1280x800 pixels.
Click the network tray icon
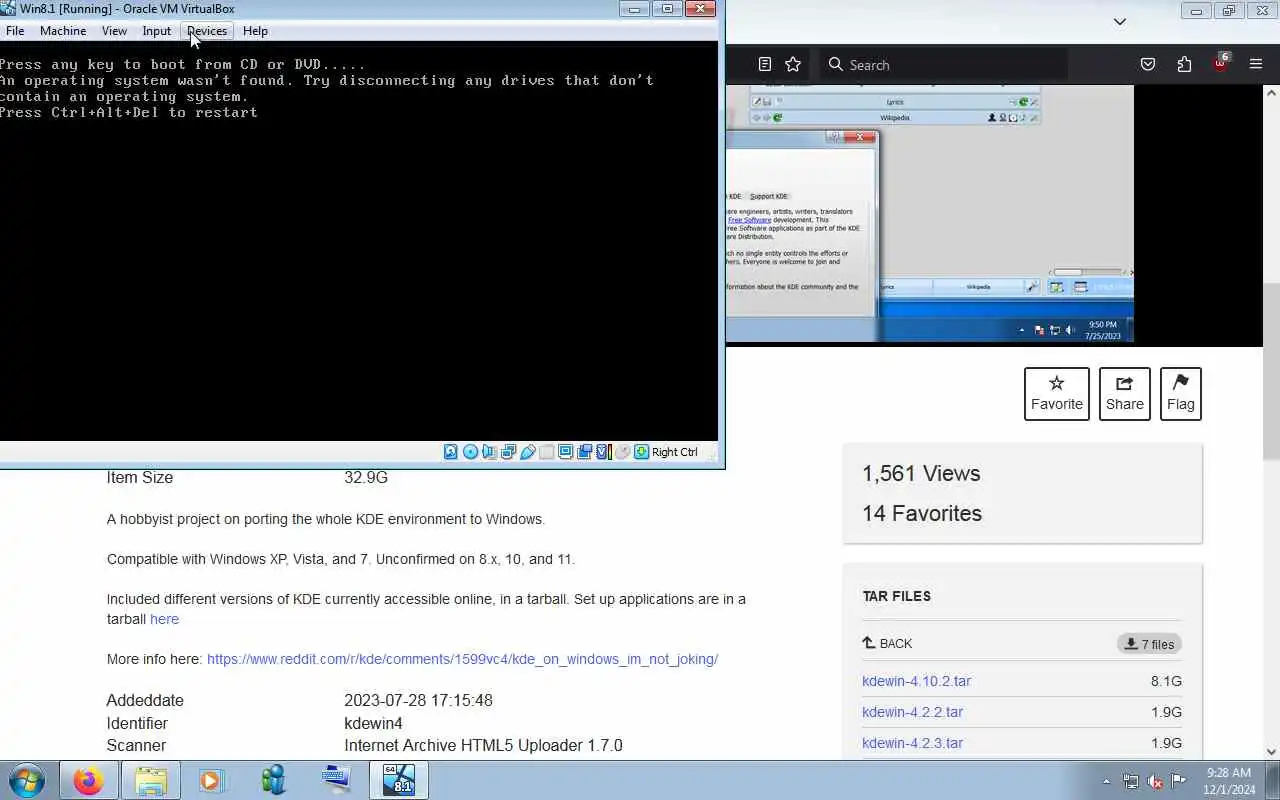(x=1130, y=781)
